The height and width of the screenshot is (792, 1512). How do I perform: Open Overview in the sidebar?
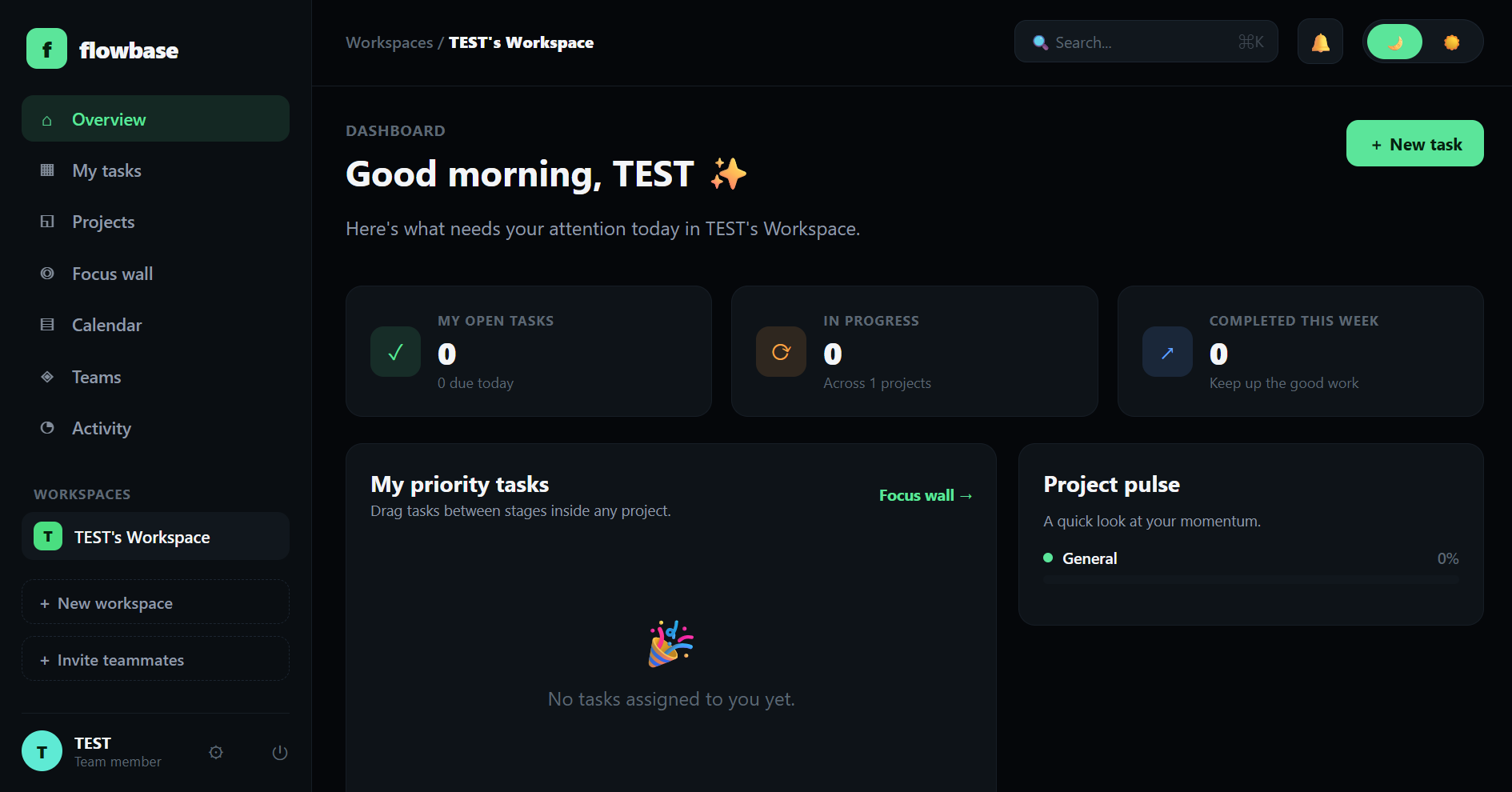tap(155, 118)
